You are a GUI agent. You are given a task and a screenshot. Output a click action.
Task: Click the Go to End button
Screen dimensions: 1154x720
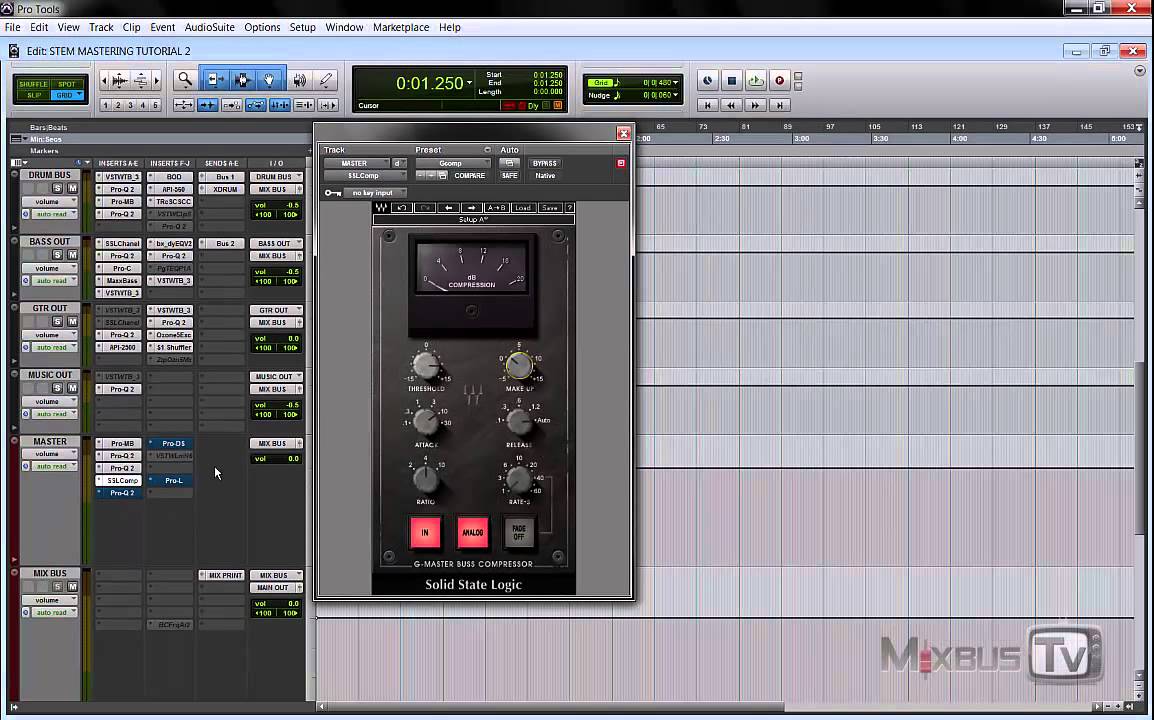click(779, 105)
